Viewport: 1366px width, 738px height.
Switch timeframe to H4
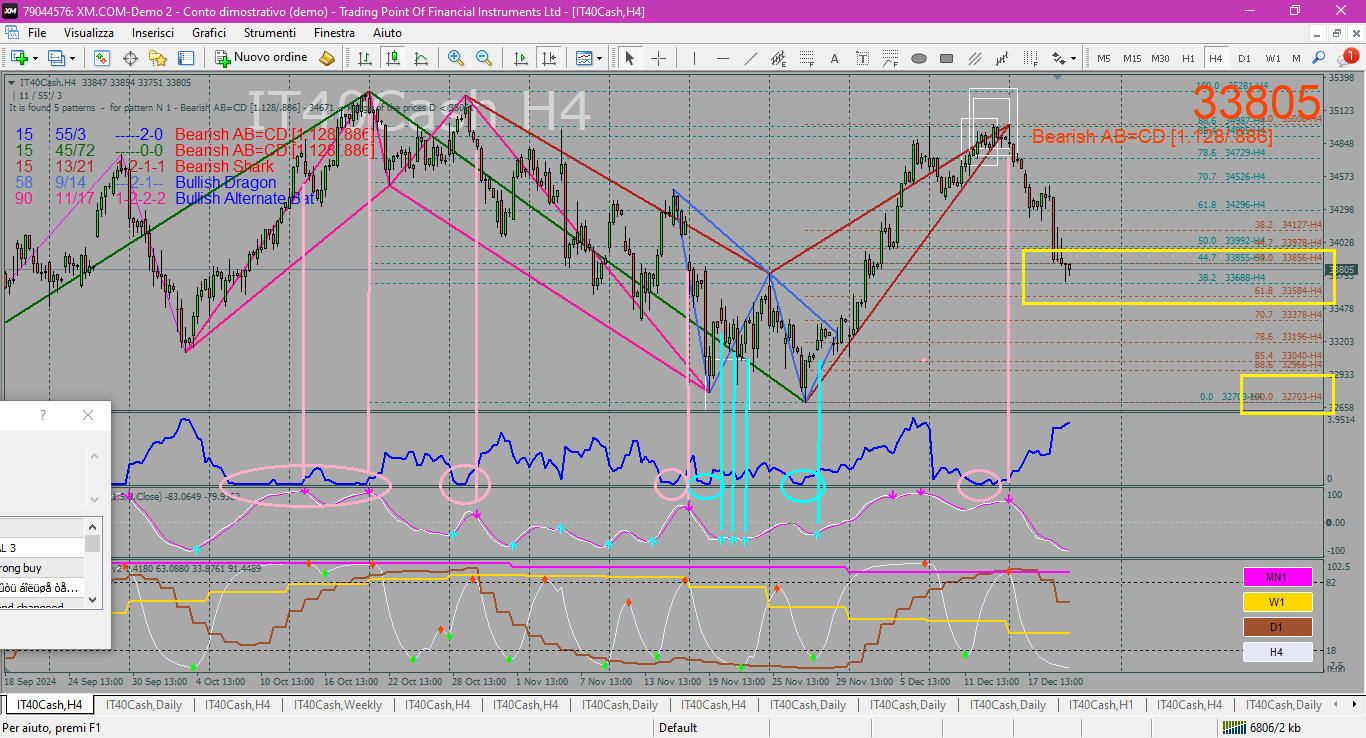1216,58
